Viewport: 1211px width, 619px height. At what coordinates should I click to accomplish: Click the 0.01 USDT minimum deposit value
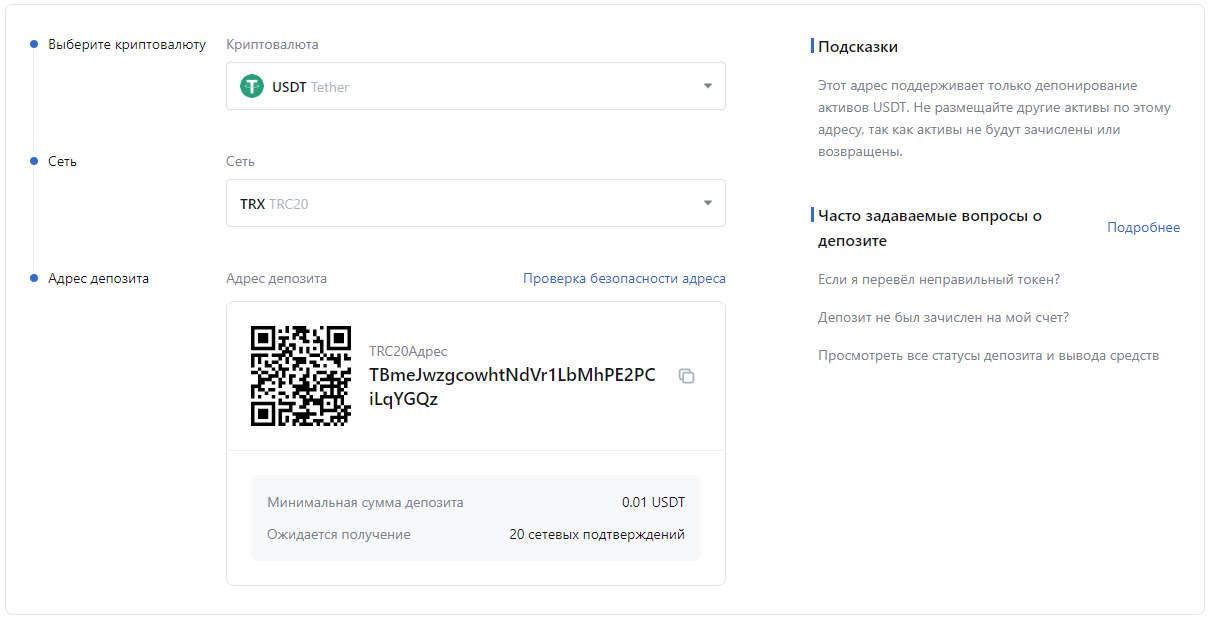click(x=653, y=503)
